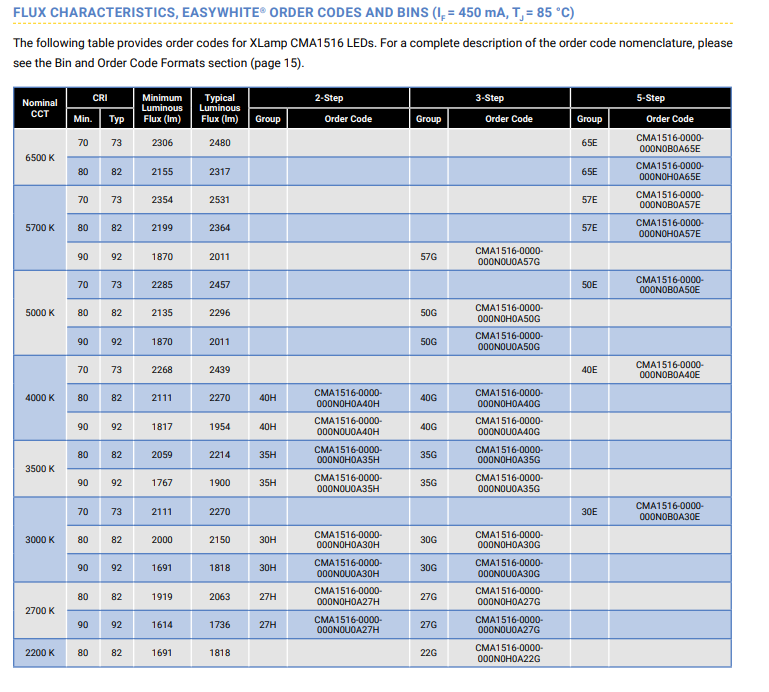Click typical flux value 2457

(220, 284)
